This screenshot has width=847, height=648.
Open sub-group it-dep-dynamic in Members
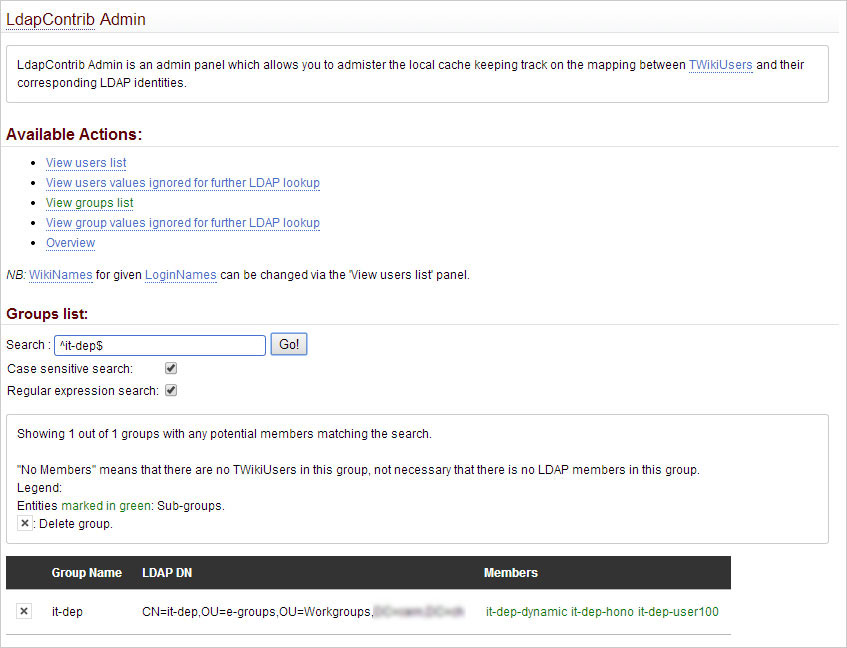click(x=526, y=611)
